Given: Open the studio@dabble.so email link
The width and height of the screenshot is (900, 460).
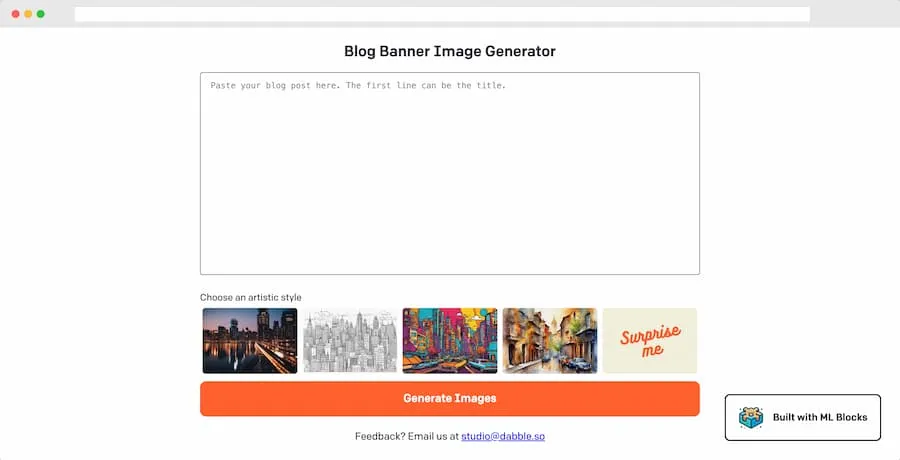Looking at the screenshot, I should coord(503,436).
